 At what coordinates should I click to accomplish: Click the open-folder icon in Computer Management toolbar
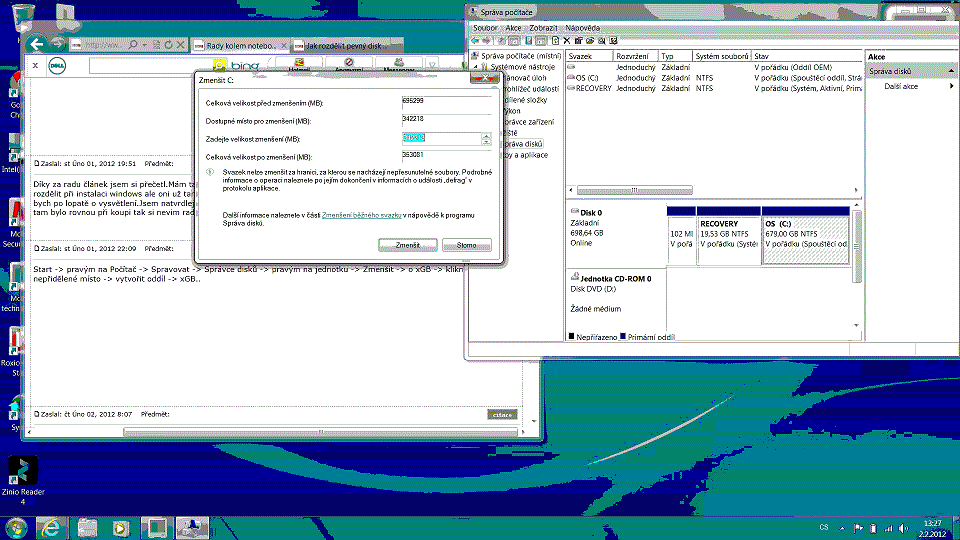[590, 41]
